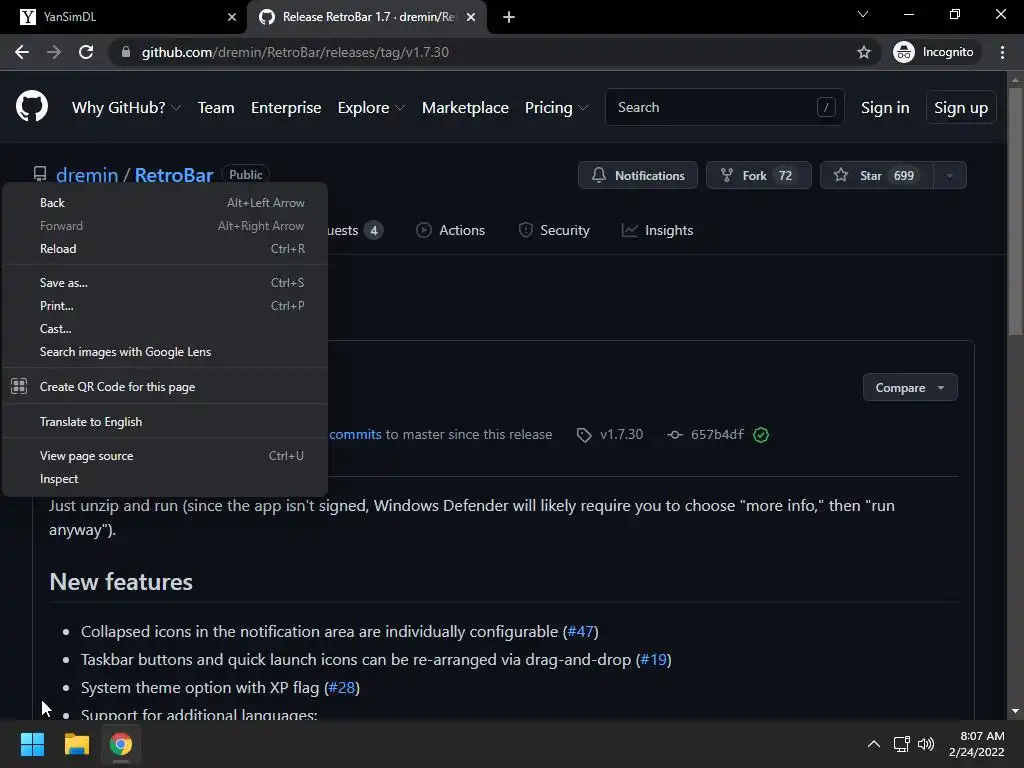Select Back in context menu
Image resolution: width=1024 pixels, height=768 pixels.
coord(165,203)
